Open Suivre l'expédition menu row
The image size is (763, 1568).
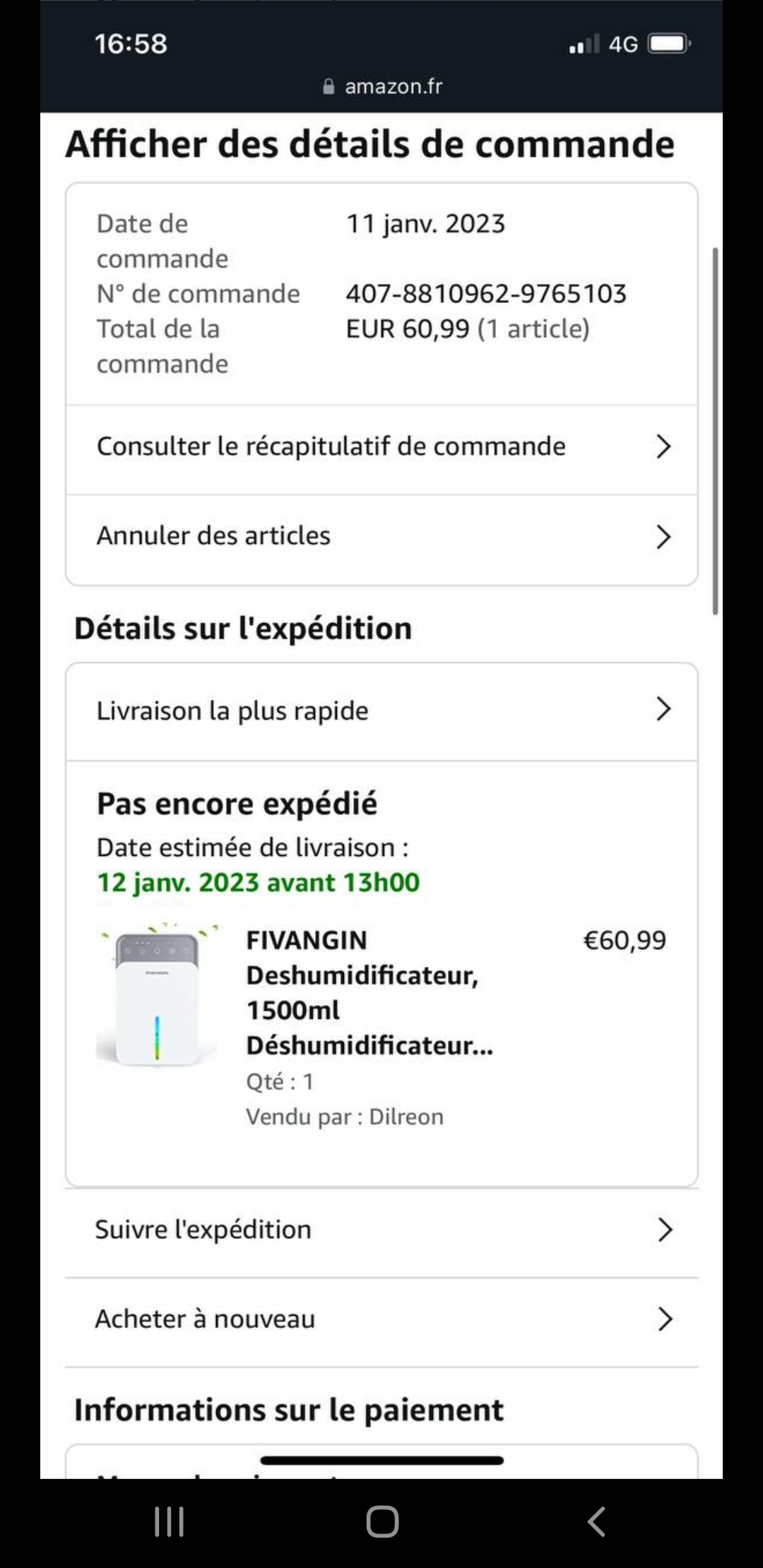tap(381, 1231)
